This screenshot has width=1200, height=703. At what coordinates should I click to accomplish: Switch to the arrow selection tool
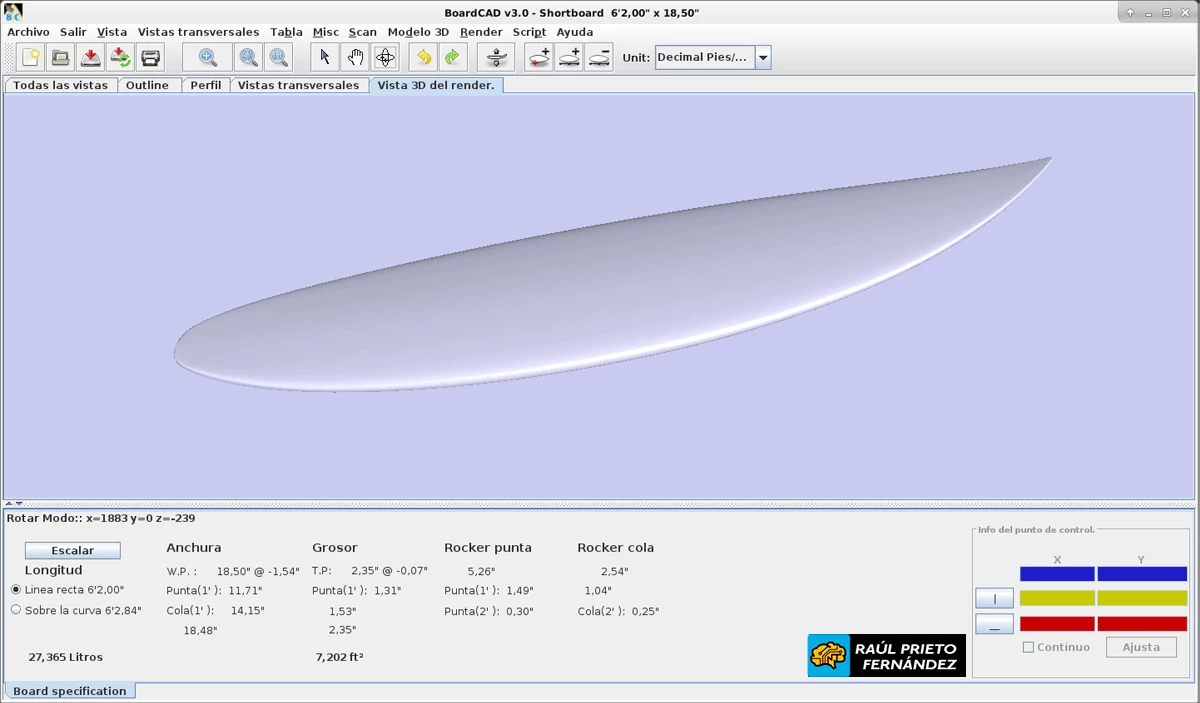[324, 57]
